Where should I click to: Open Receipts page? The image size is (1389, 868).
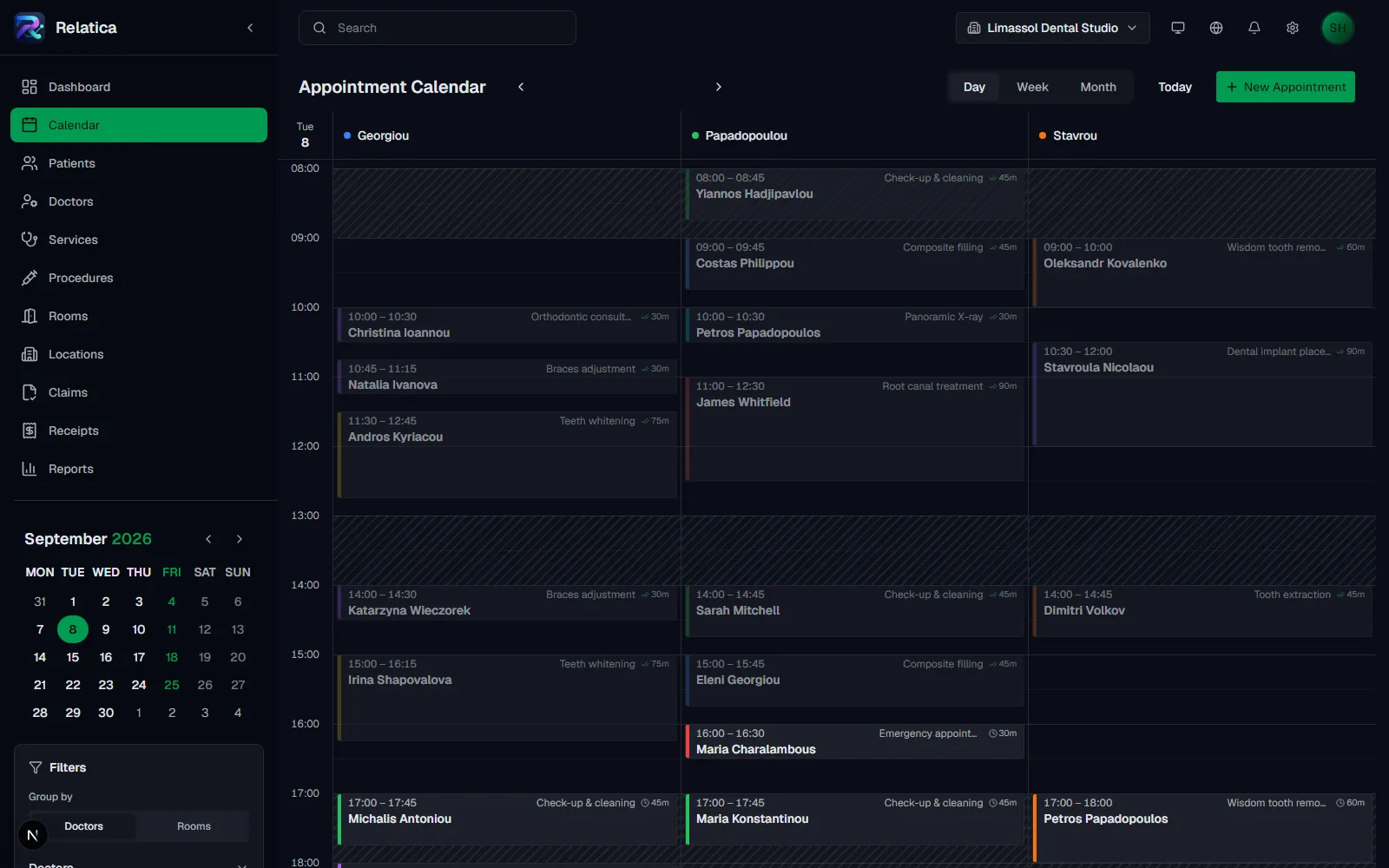(139, 431)
